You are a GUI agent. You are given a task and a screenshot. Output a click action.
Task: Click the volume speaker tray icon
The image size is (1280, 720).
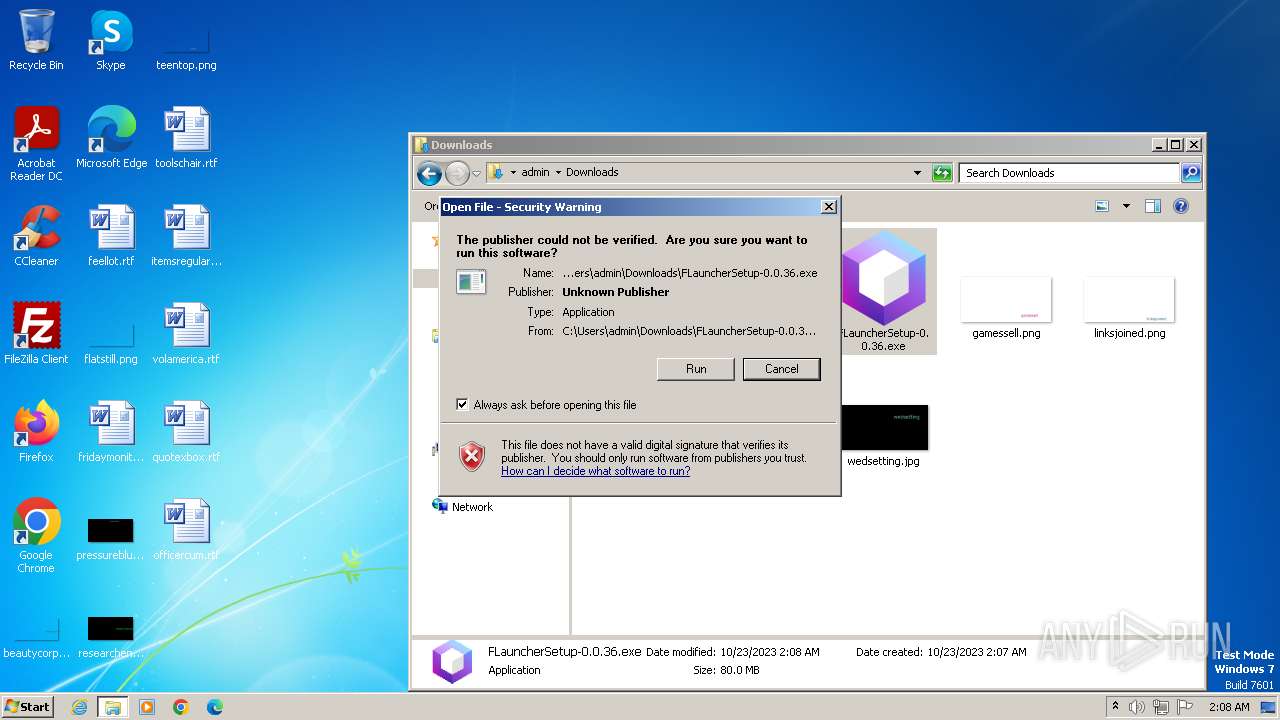point(1137,707)
